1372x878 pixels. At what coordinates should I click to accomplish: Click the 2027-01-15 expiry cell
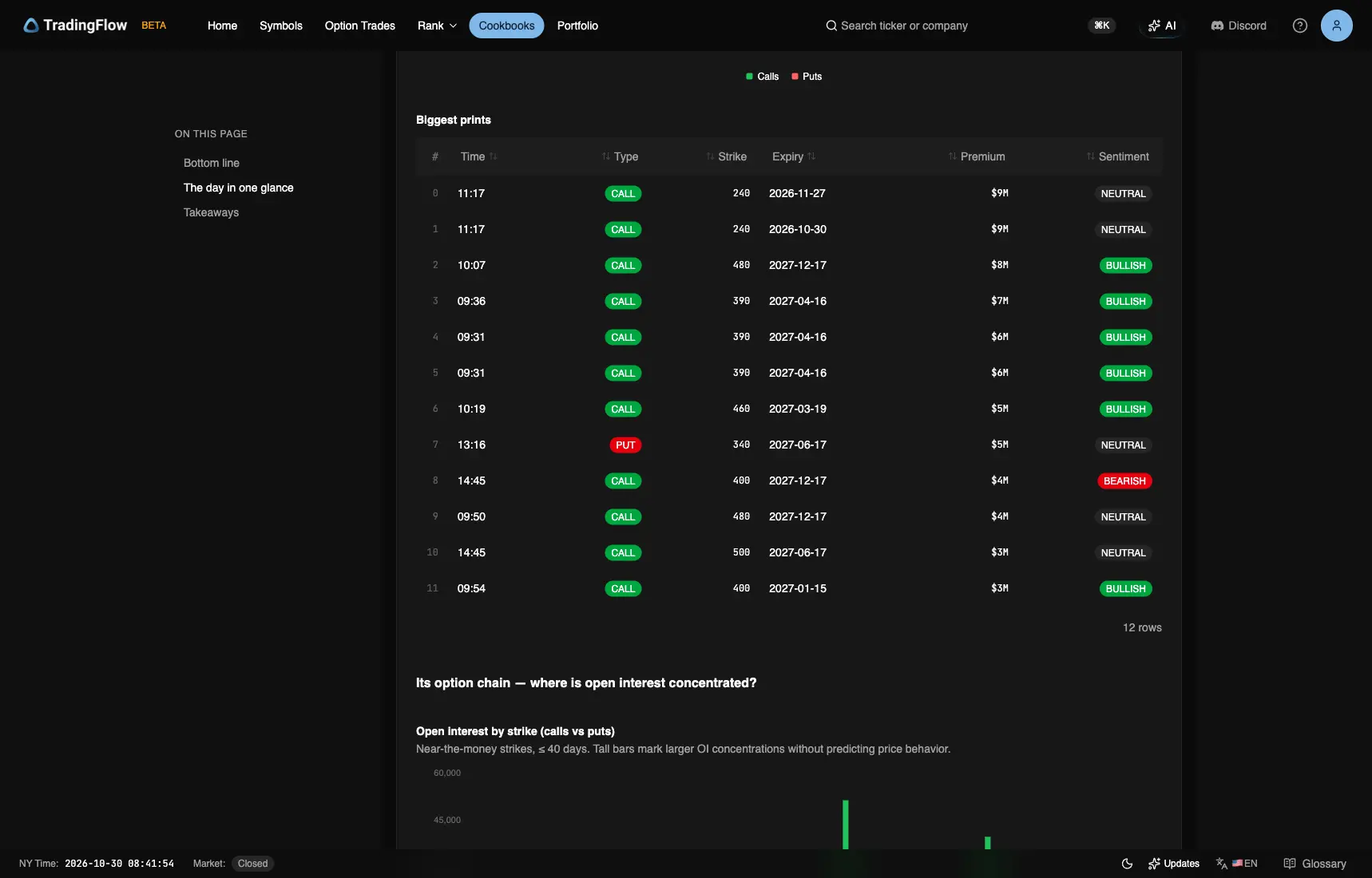(x=797, y=588)
